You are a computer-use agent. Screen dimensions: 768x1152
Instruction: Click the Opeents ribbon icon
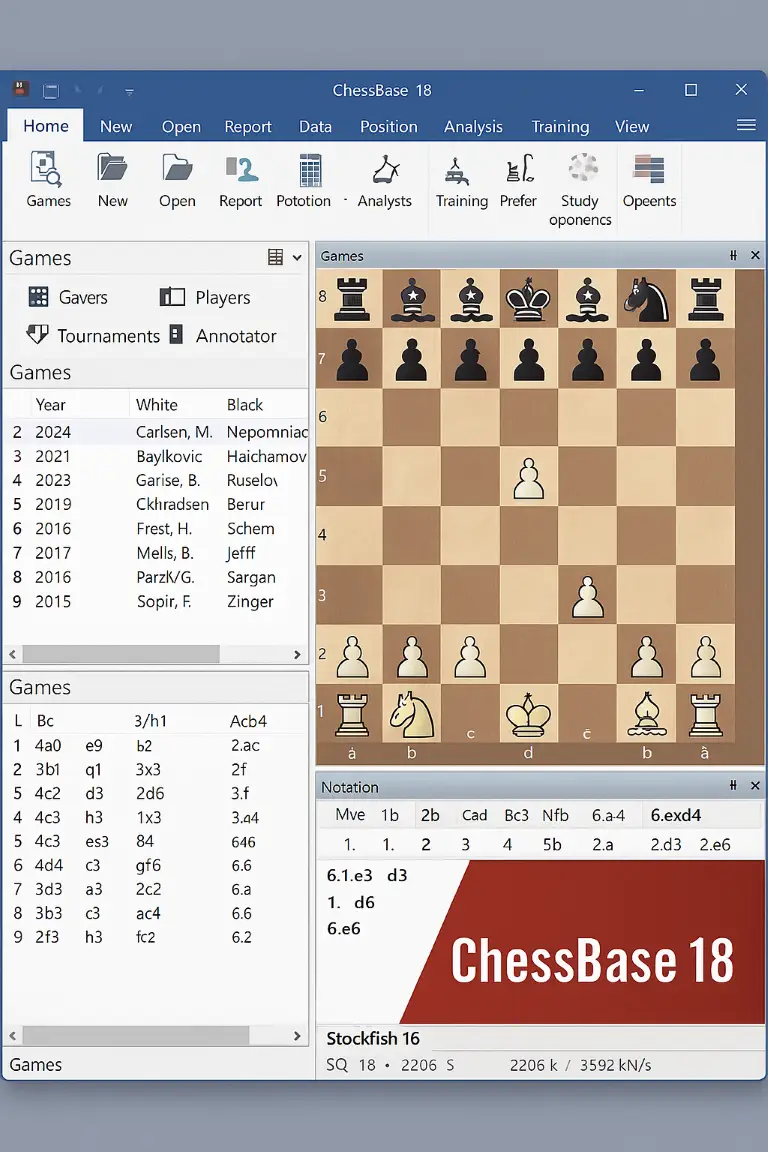(649, 180)
